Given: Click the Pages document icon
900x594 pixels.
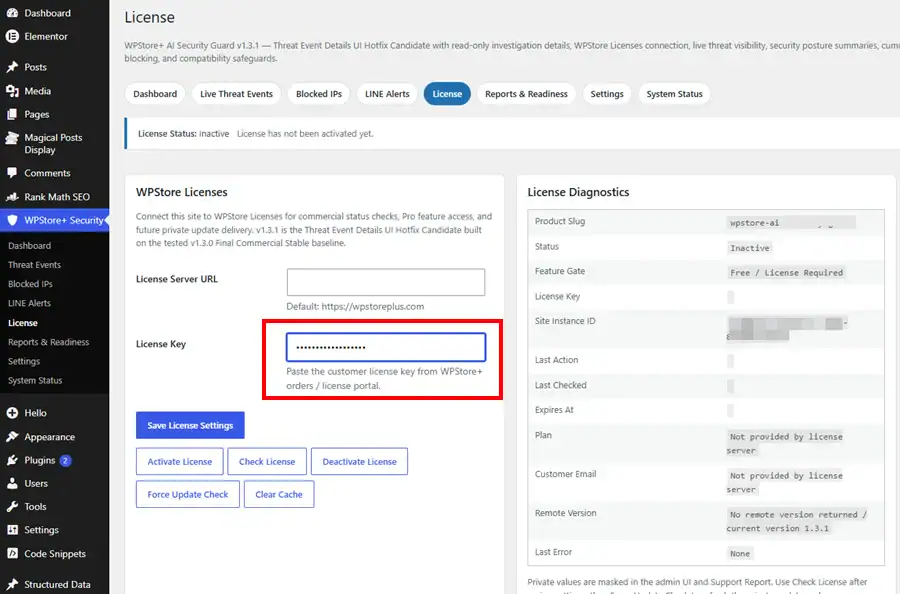Looking at the screenshot, I should point(12,114).
